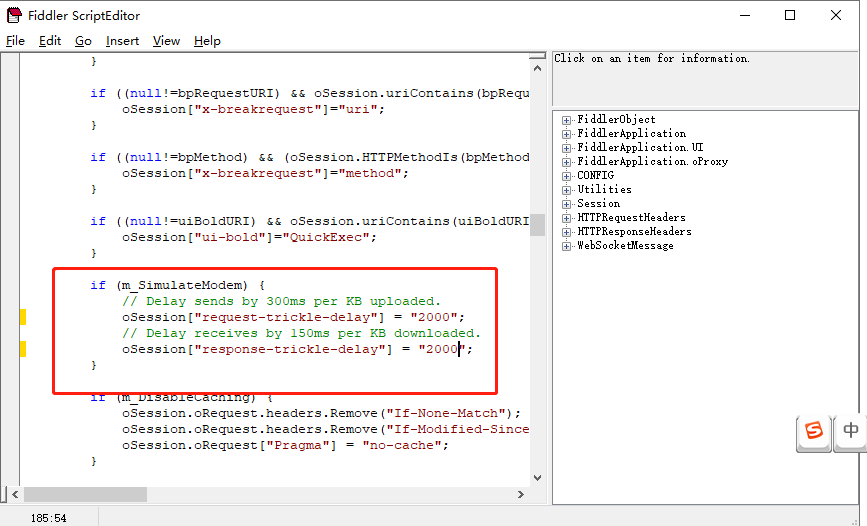
Task: Select the HTTPRequestHeaders item label
Action: (631, 217)
